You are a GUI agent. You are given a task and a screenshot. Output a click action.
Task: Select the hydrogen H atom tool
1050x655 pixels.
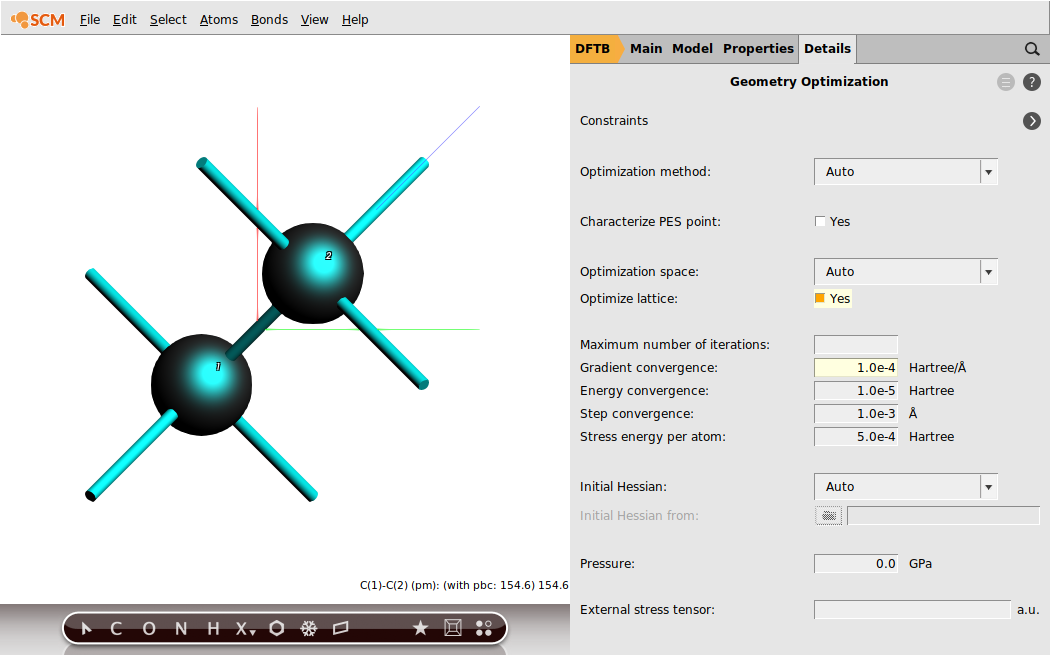pyautogui.click(x=213, y=628)
